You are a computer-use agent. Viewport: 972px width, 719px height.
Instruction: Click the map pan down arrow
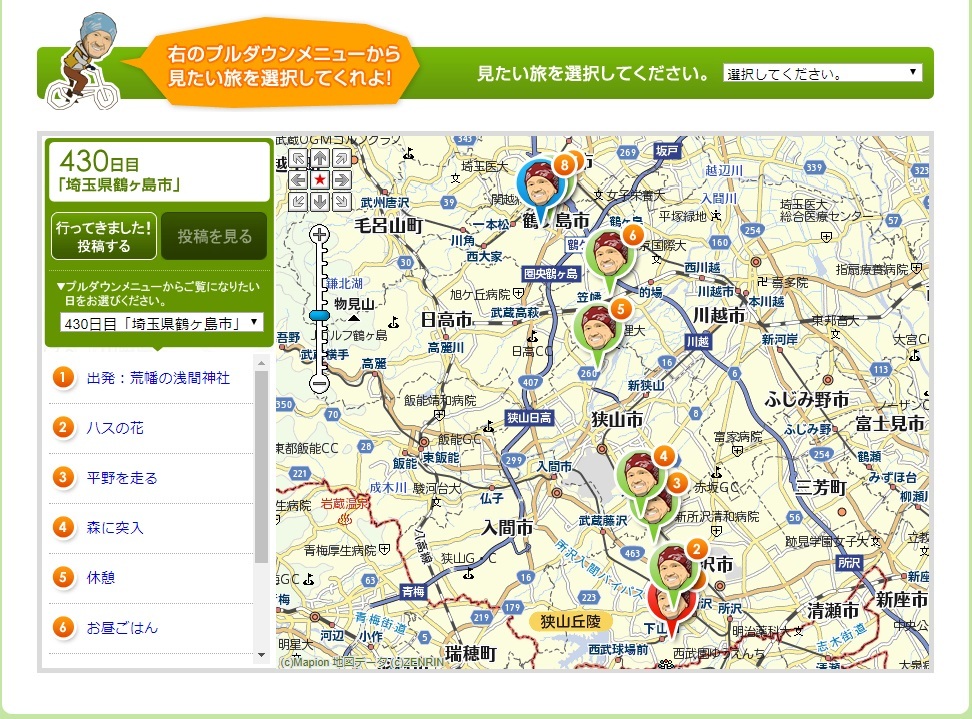pos(320,202)
